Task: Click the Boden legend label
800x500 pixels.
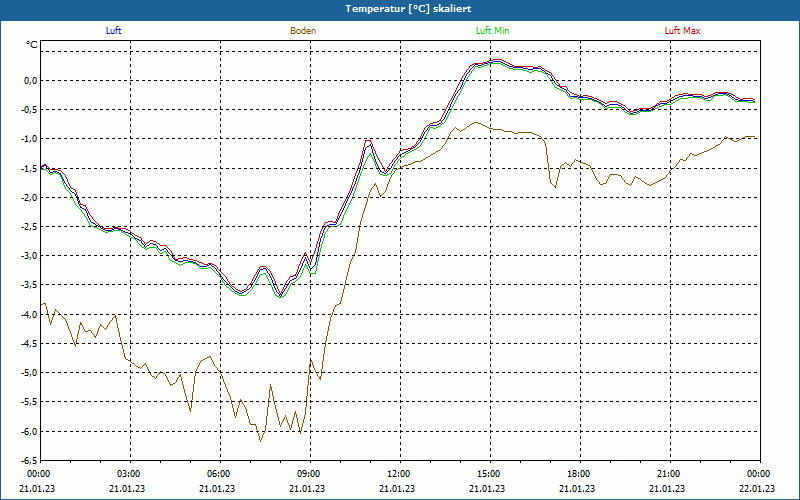Action: [303, 31]
